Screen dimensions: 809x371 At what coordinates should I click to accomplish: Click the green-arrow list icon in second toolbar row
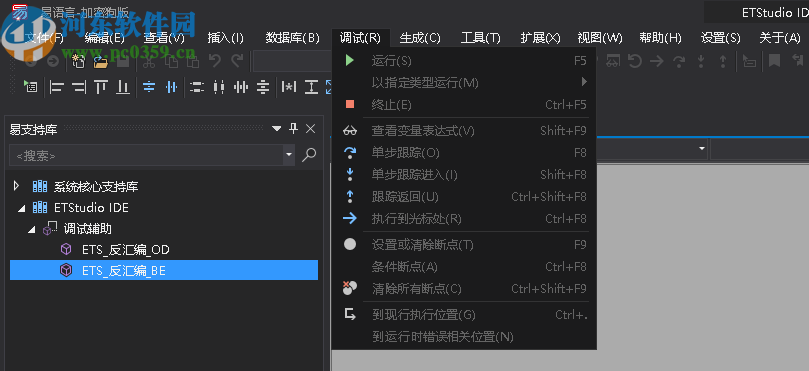(30, 87)
